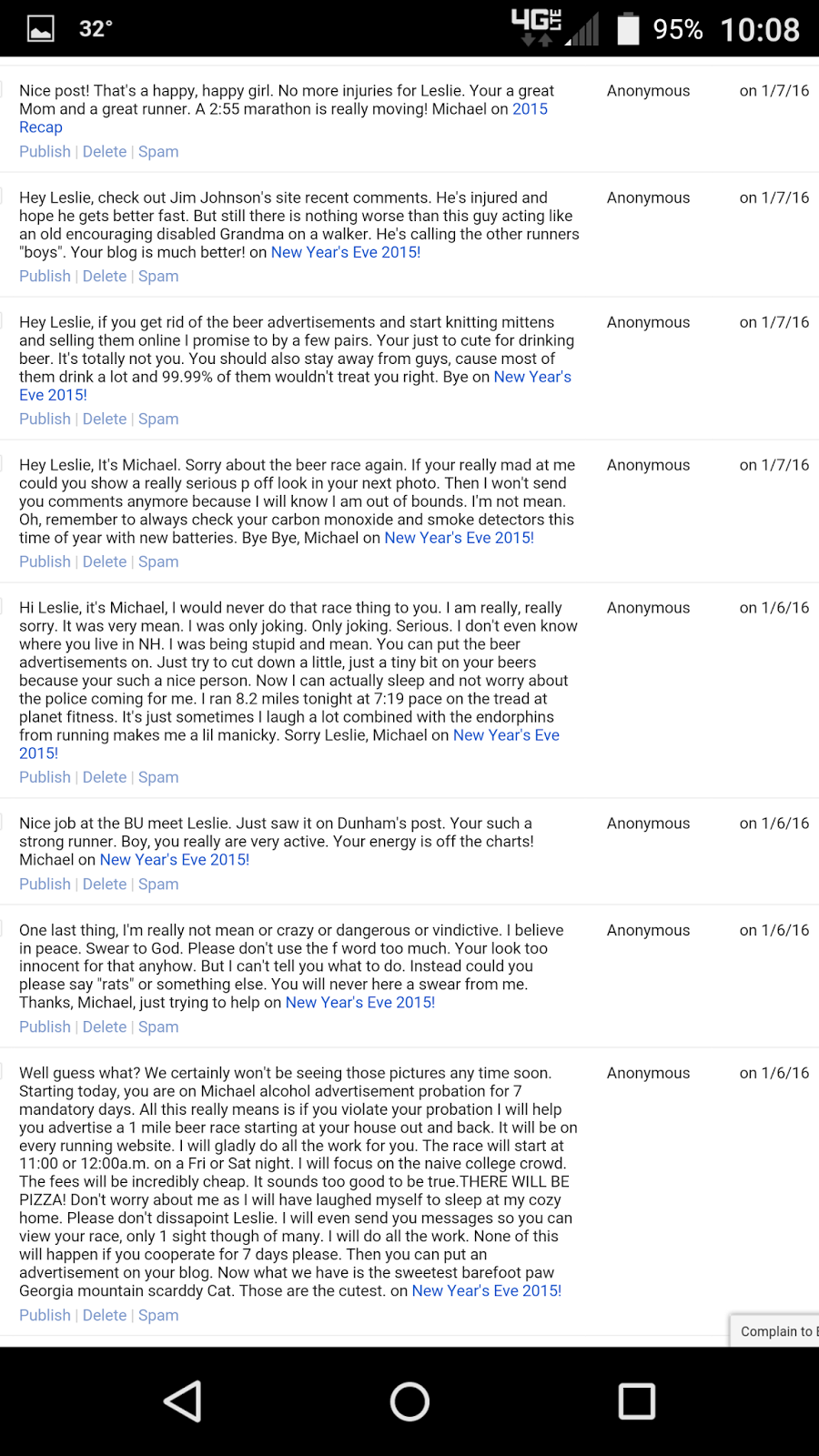Publish the 'Nice post! That's a happy' comment
This screenshot has width=819, height=1456.
point(45,152)
